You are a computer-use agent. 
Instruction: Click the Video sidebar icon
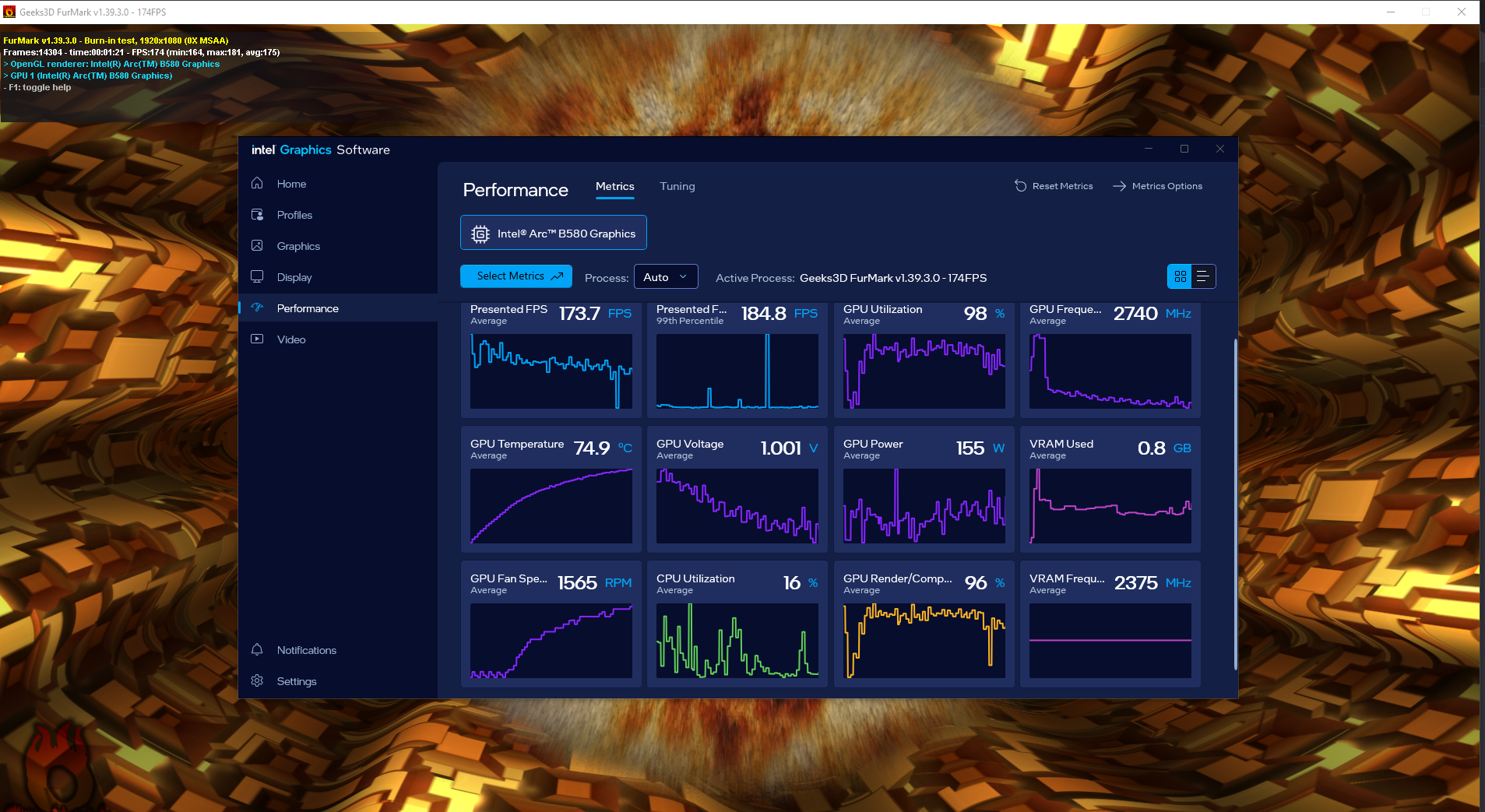257,339
